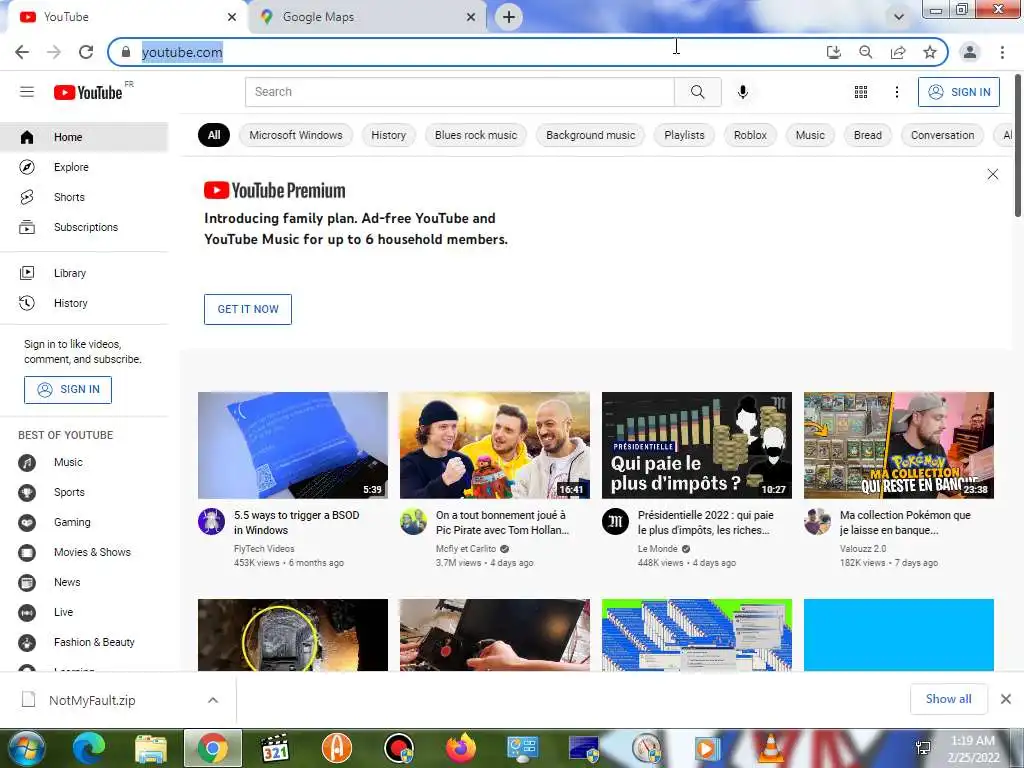This screenshot has height=768, width=1024.
Task: Open Shorts from the sidebar
Action: pos(84,197)
